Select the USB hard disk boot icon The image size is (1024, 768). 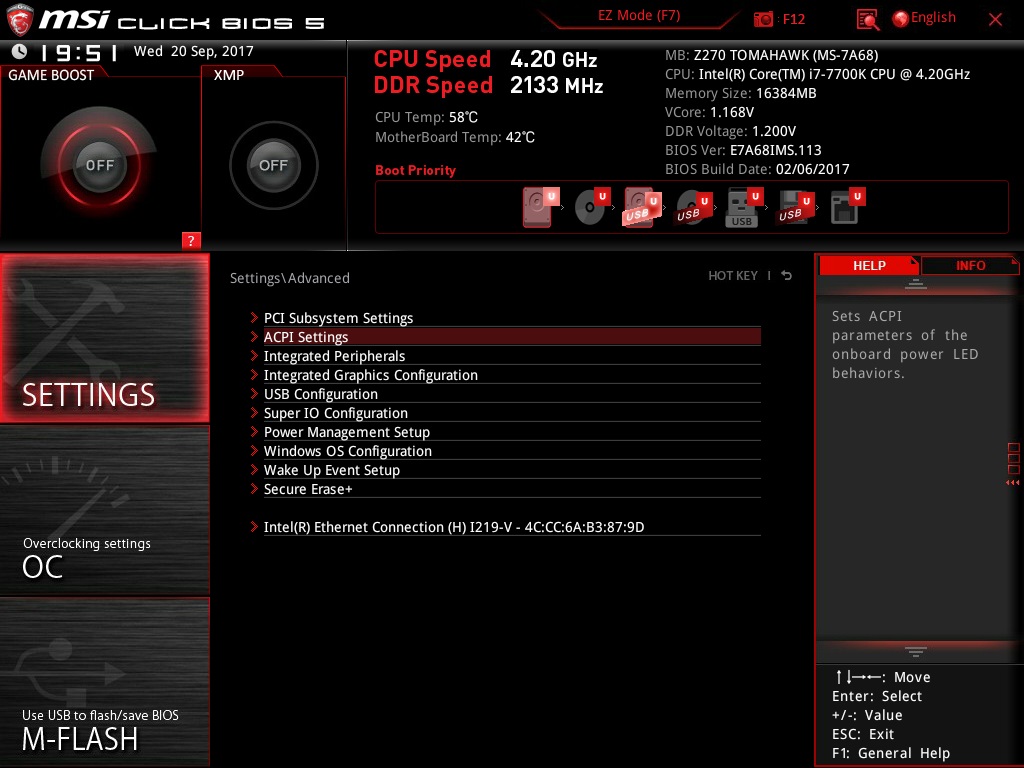coord(643,207)
